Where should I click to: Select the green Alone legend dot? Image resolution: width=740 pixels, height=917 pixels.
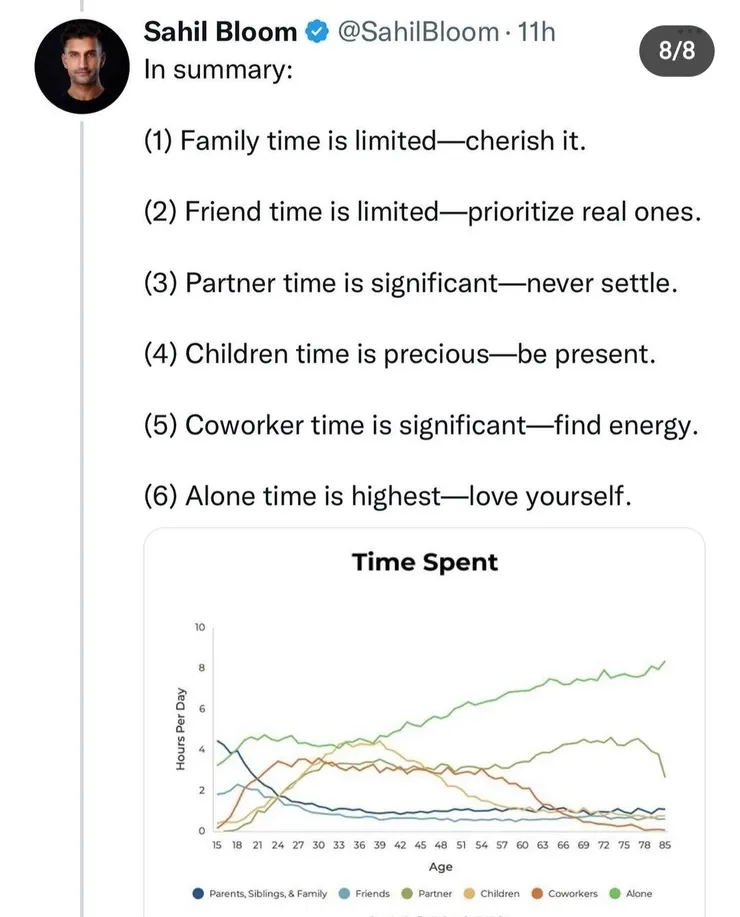(614, 893)
